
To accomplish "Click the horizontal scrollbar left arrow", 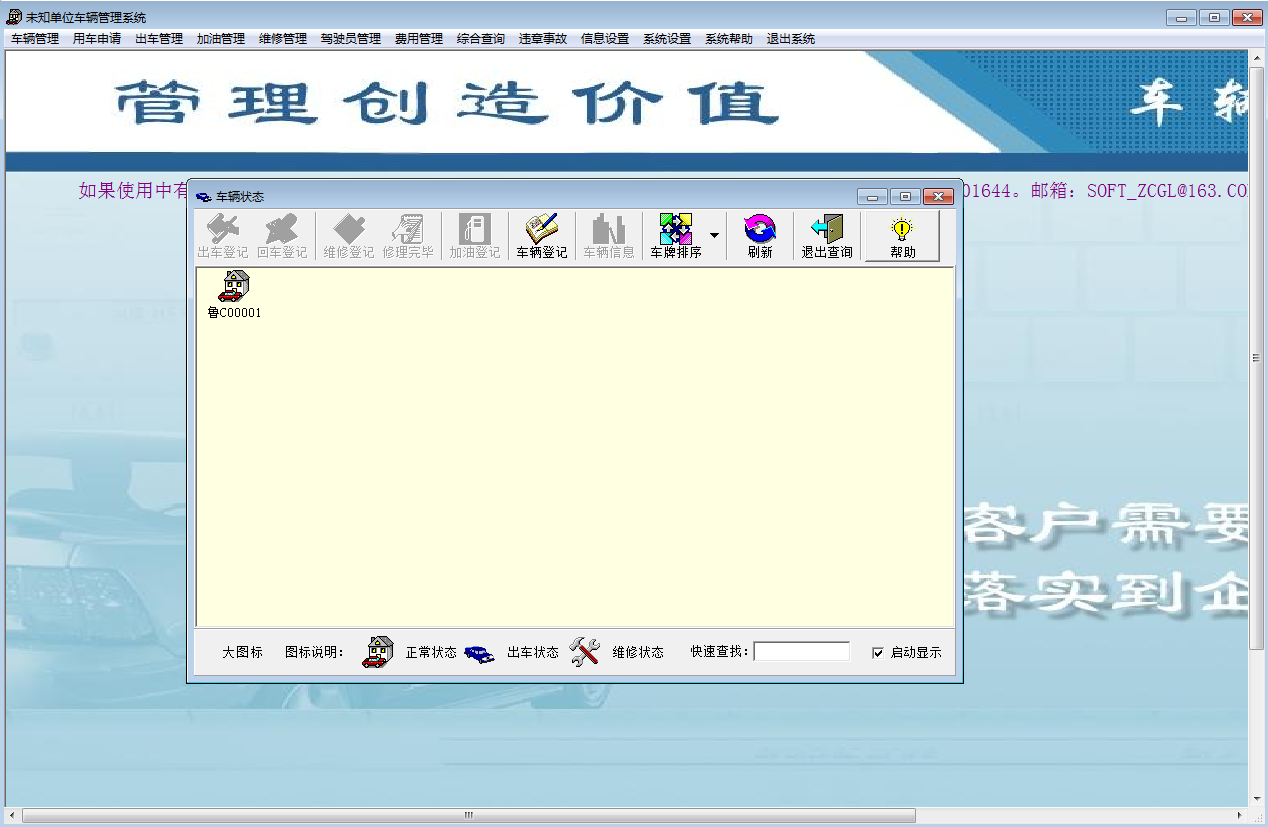I will (12, 815).
